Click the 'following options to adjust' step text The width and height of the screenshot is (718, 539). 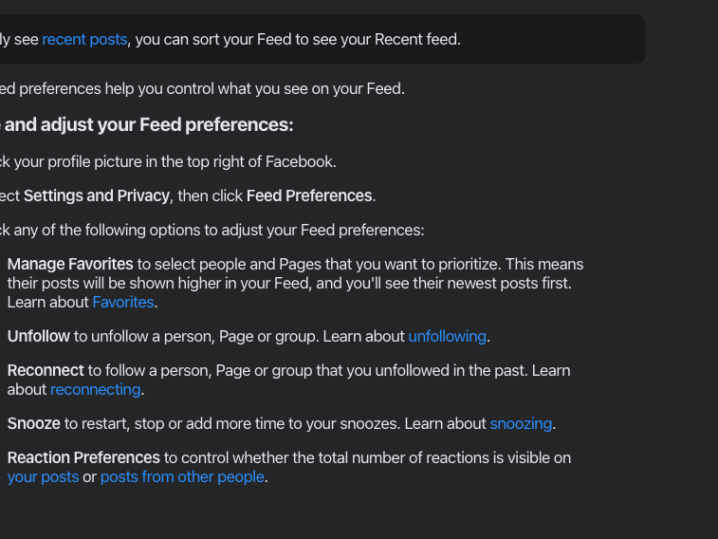[212, 230]
